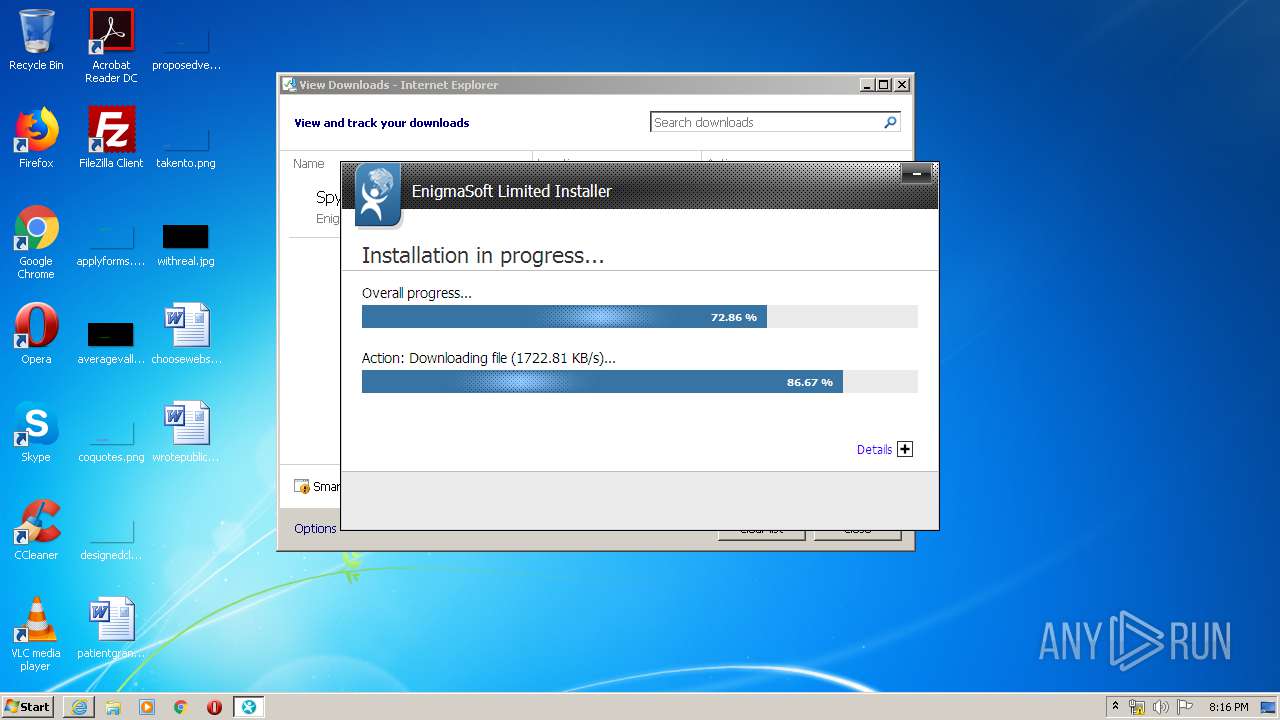Viewport: 1280px width, 720px height.
Task: Open the Chrome taskbar icon
Action: click(x=181, y=707)
